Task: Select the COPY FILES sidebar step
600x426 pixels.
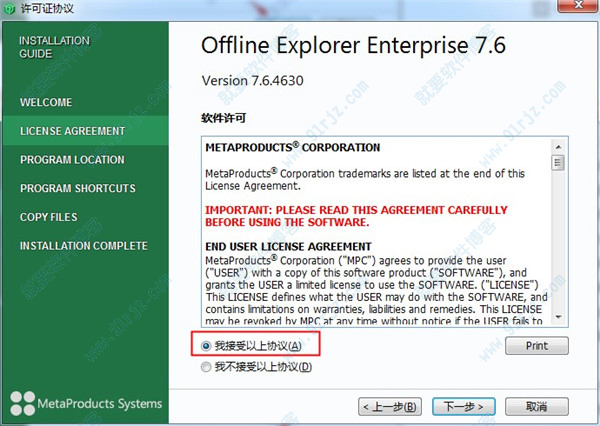Action: (x=50, y=217)
